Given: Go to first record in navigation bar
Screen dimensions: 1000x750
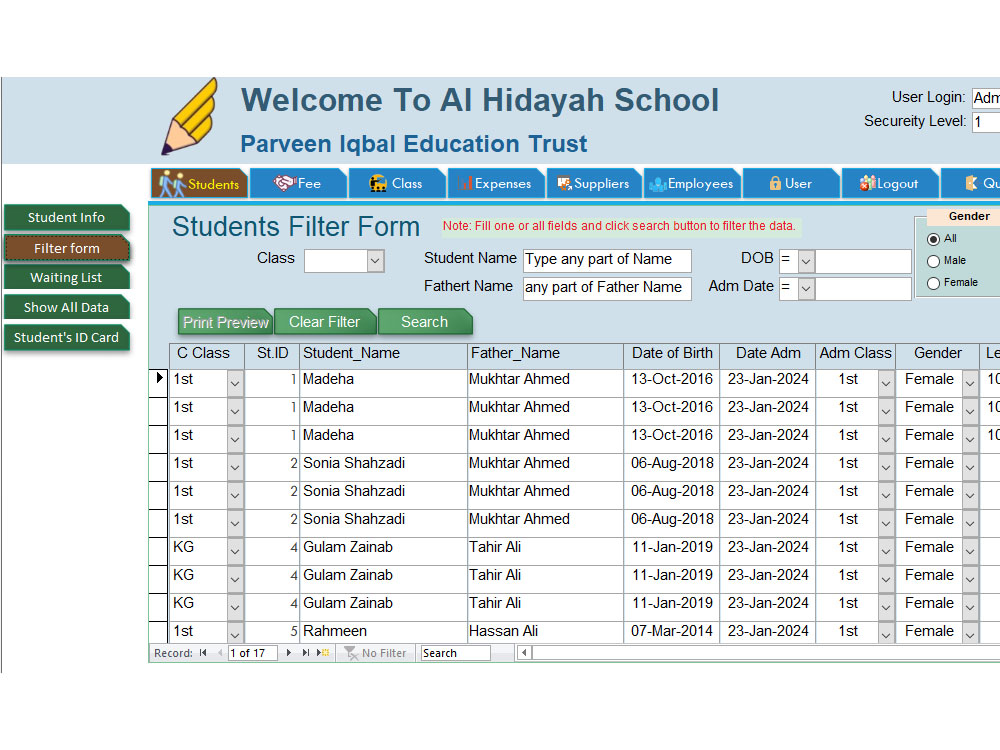Looking at the screenshot, I should pyautogui.click(x=203, y=652).
